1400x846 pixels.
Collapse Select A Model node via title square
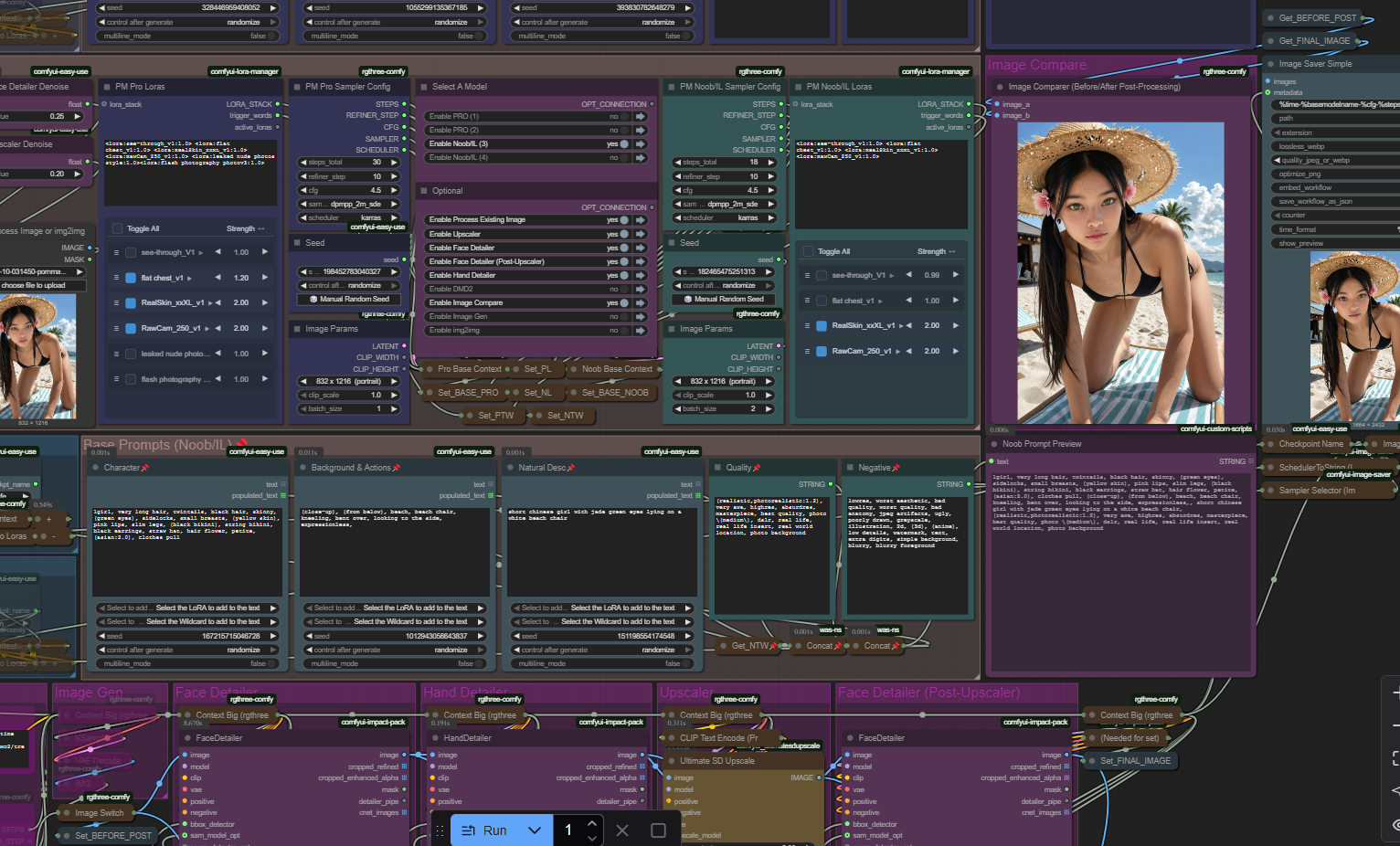coord(422,87)
